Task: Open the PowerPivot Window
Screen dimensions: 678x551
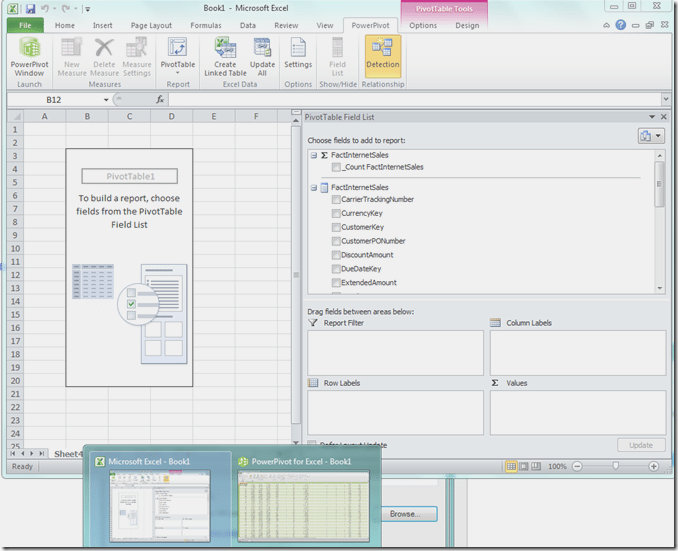Action: point(29,57)
